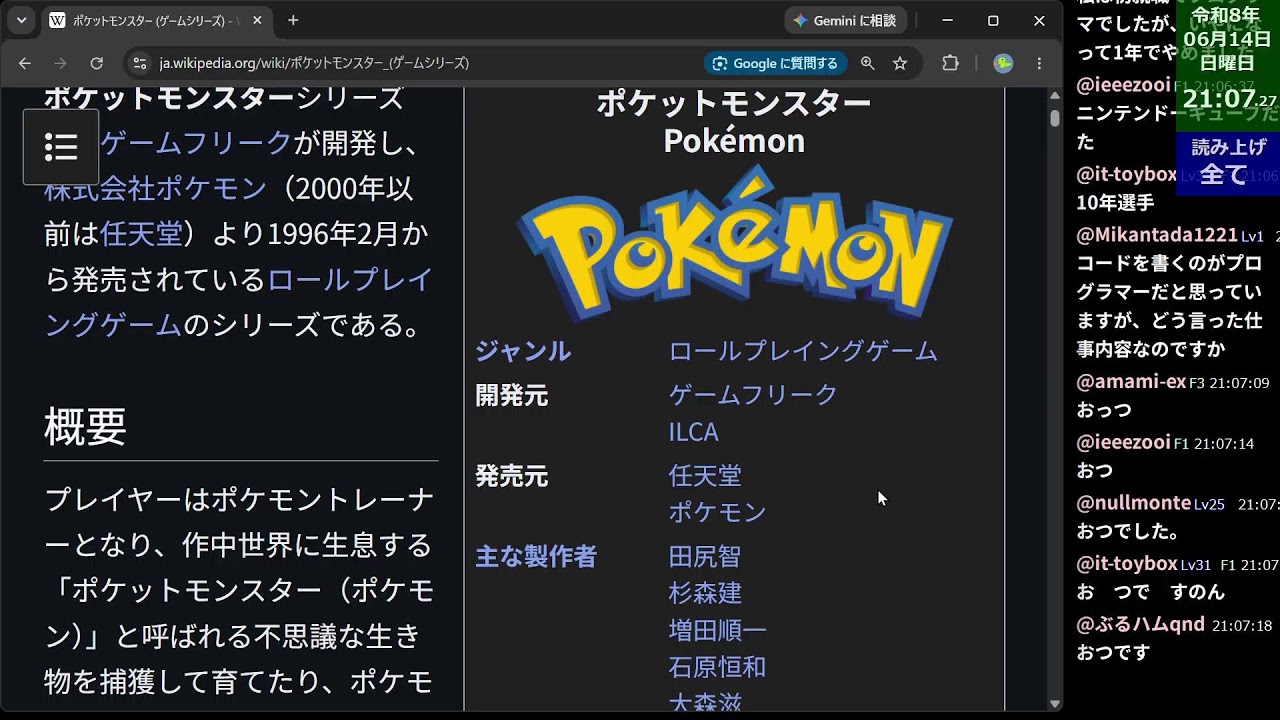The width and height of the screenshot is (1280, 720).
Task: Click the scrollbar down arrow
Action: [1055, 704]
